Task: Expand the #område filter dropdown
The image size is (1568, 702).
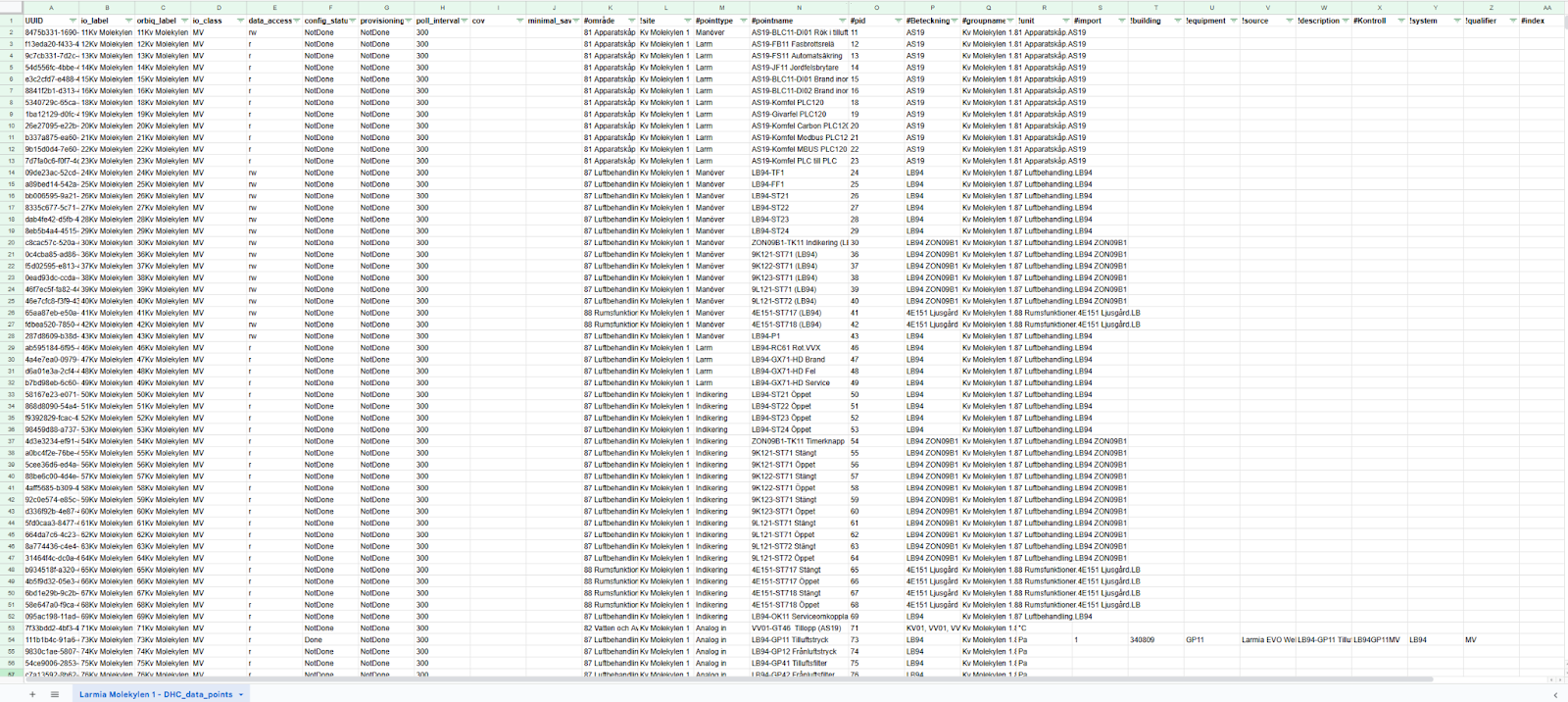Action: click(631, 21)
